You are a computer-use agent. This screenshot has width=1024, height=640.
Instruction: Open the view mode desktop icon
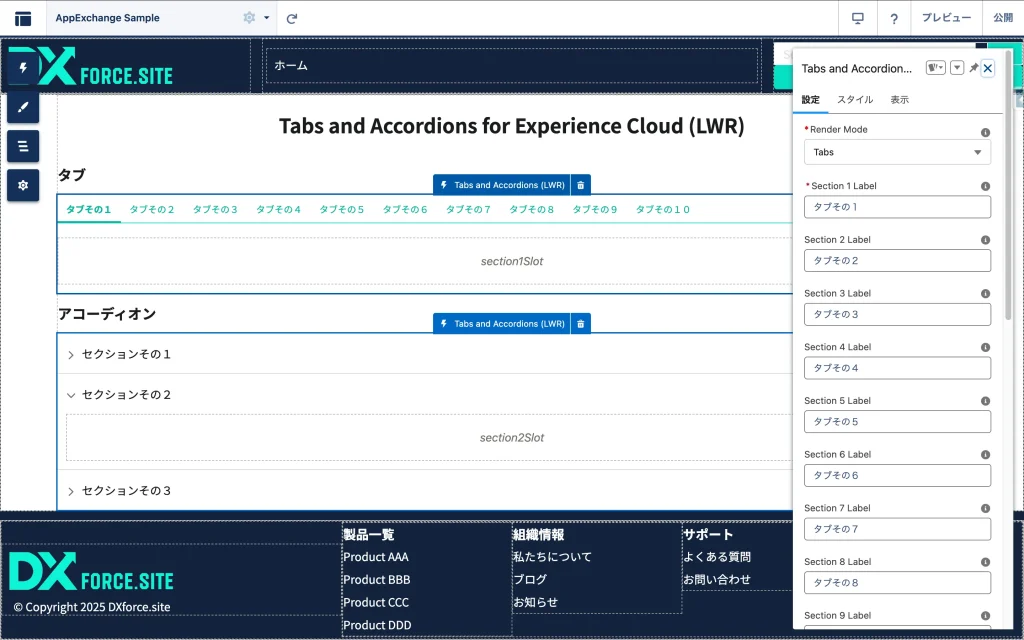pyautogui.click(x=857, y=18)
